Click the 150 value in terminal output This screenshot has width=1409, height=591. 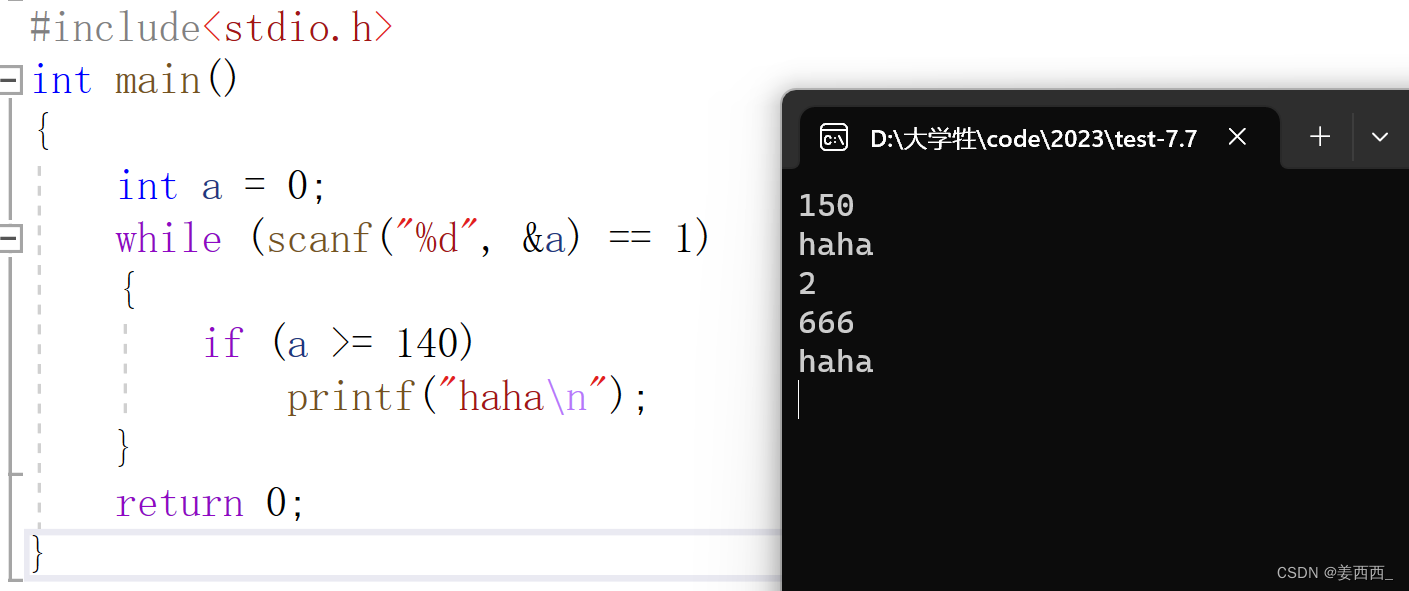click(825, 205)
